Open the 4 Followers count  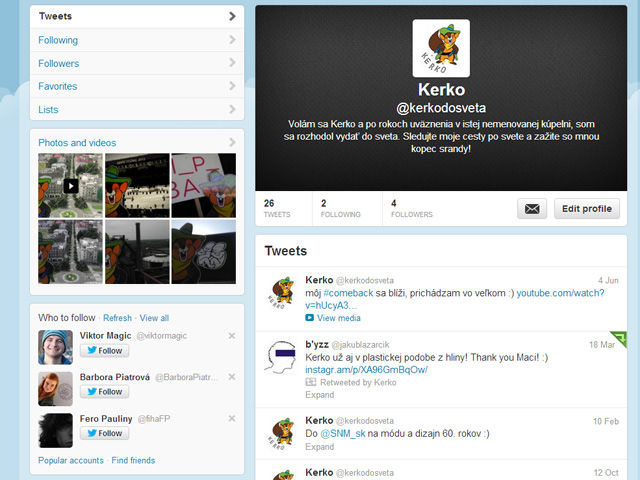coord(411,208)
